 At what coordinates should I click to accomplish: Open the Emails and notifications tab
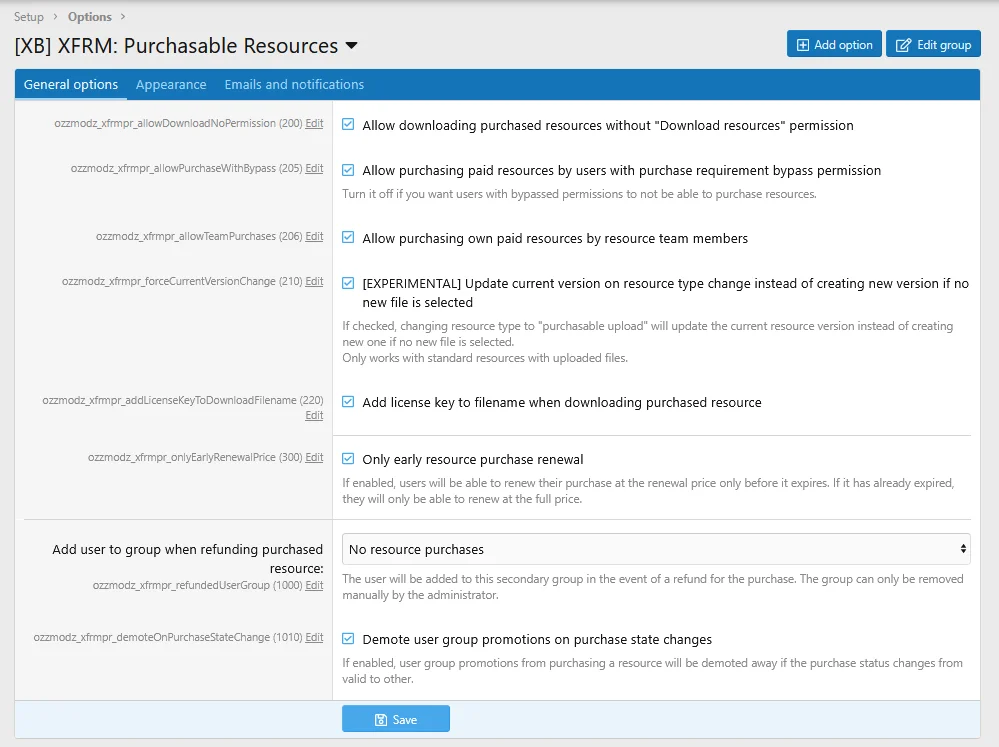(294, 85)
